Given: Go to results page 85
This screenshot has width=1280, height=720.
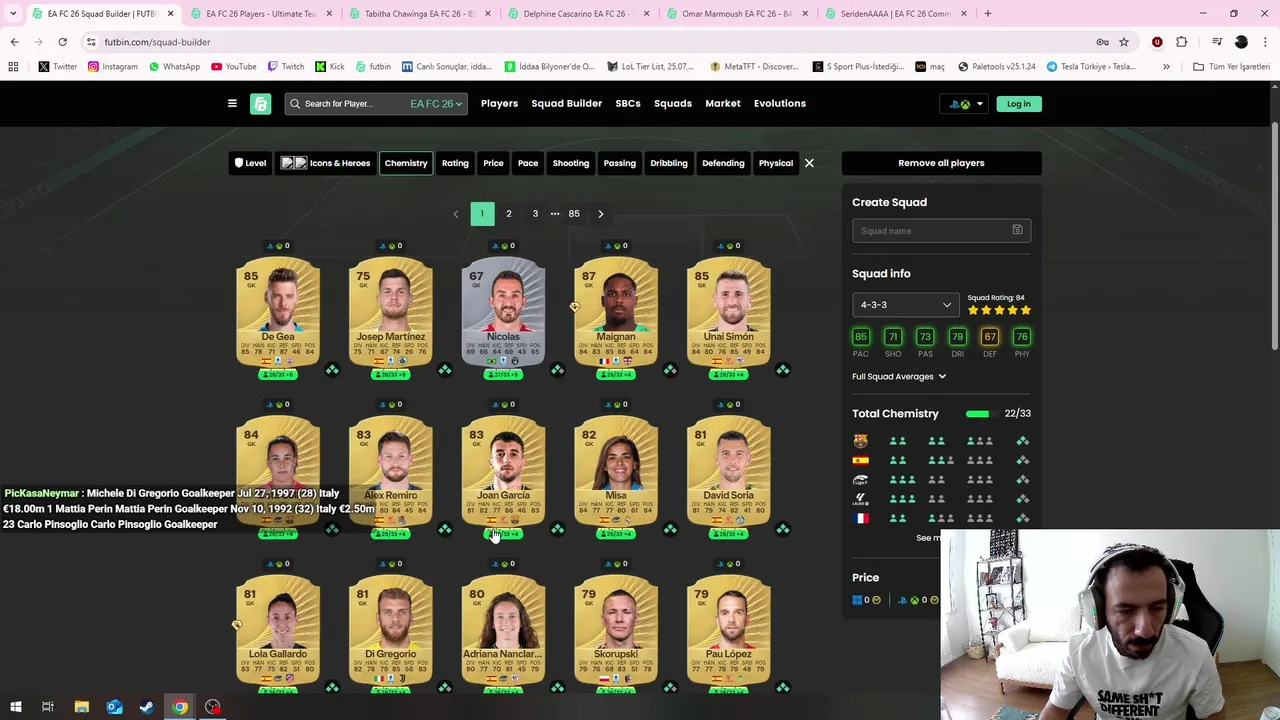Looking at the screenshot, I should (x=574, y=213).
